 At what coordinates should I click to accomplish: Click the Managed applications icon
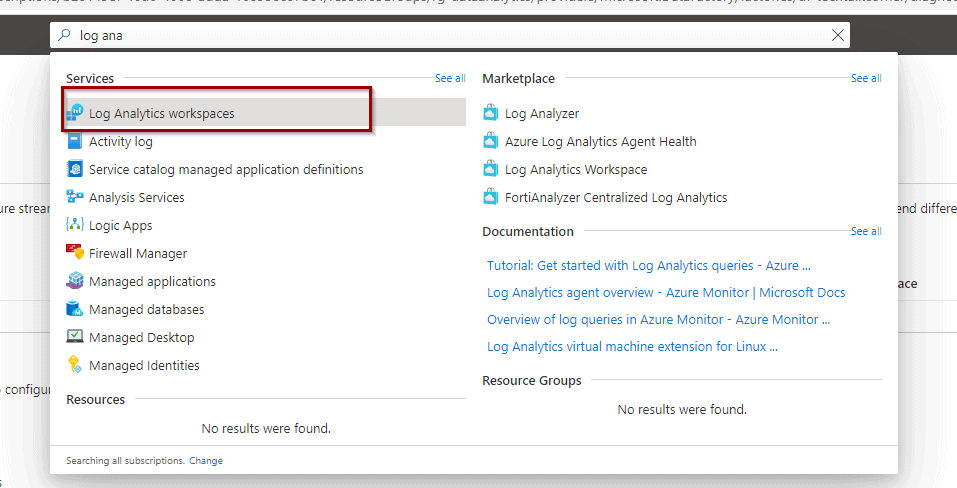tap(74, 281)
